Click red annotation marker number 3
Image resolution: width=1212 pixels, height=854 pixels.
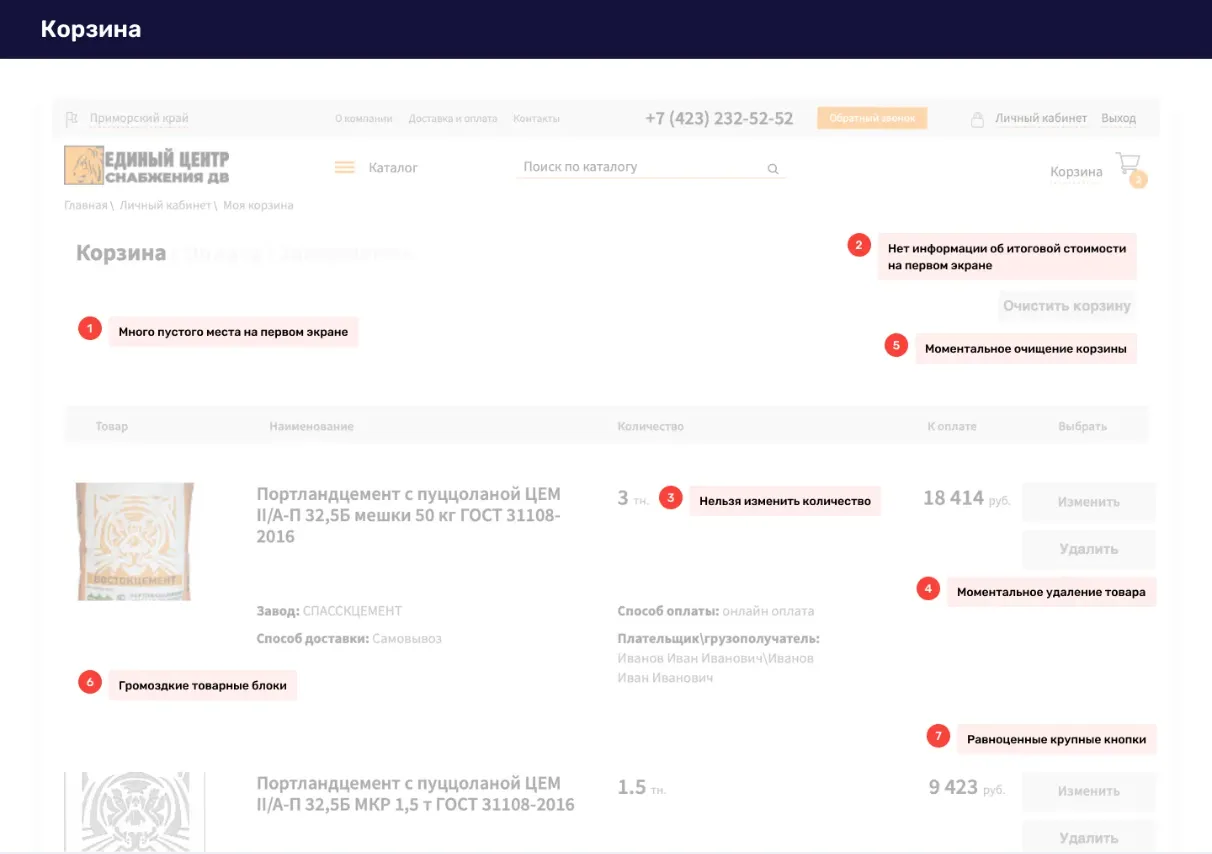[669, 496]
